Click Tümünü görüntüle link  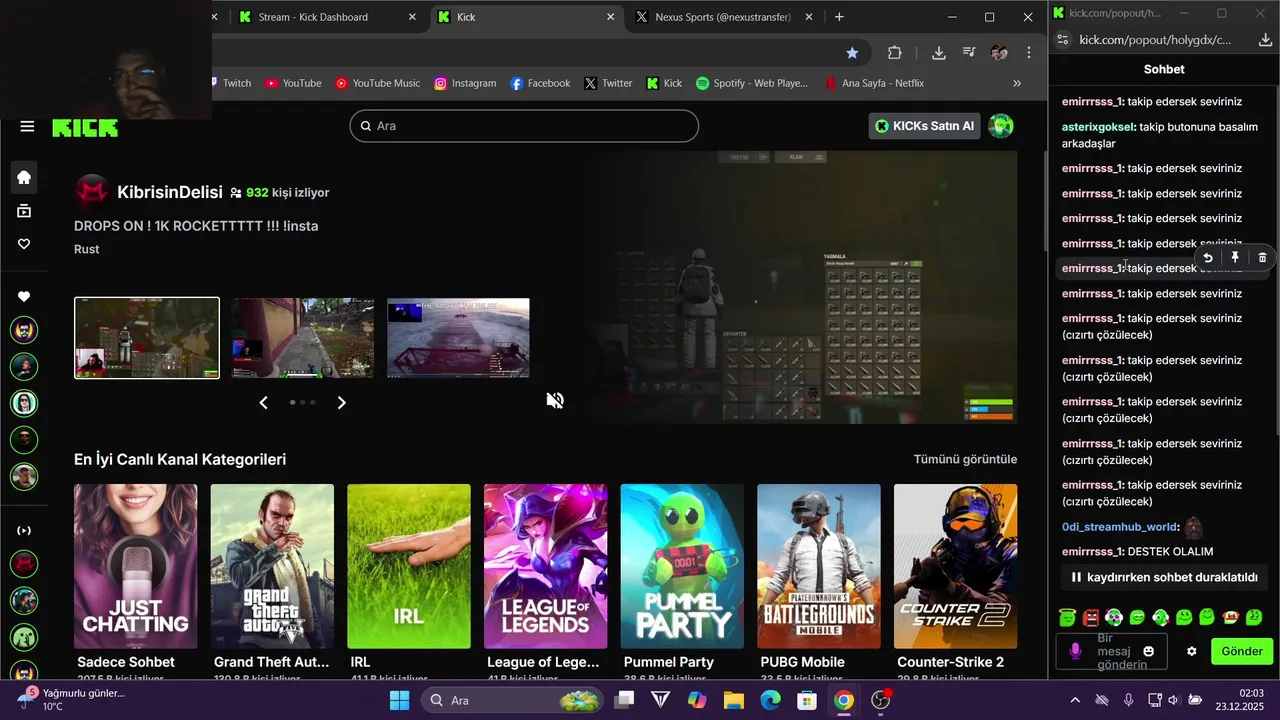(x=965, y=459)
